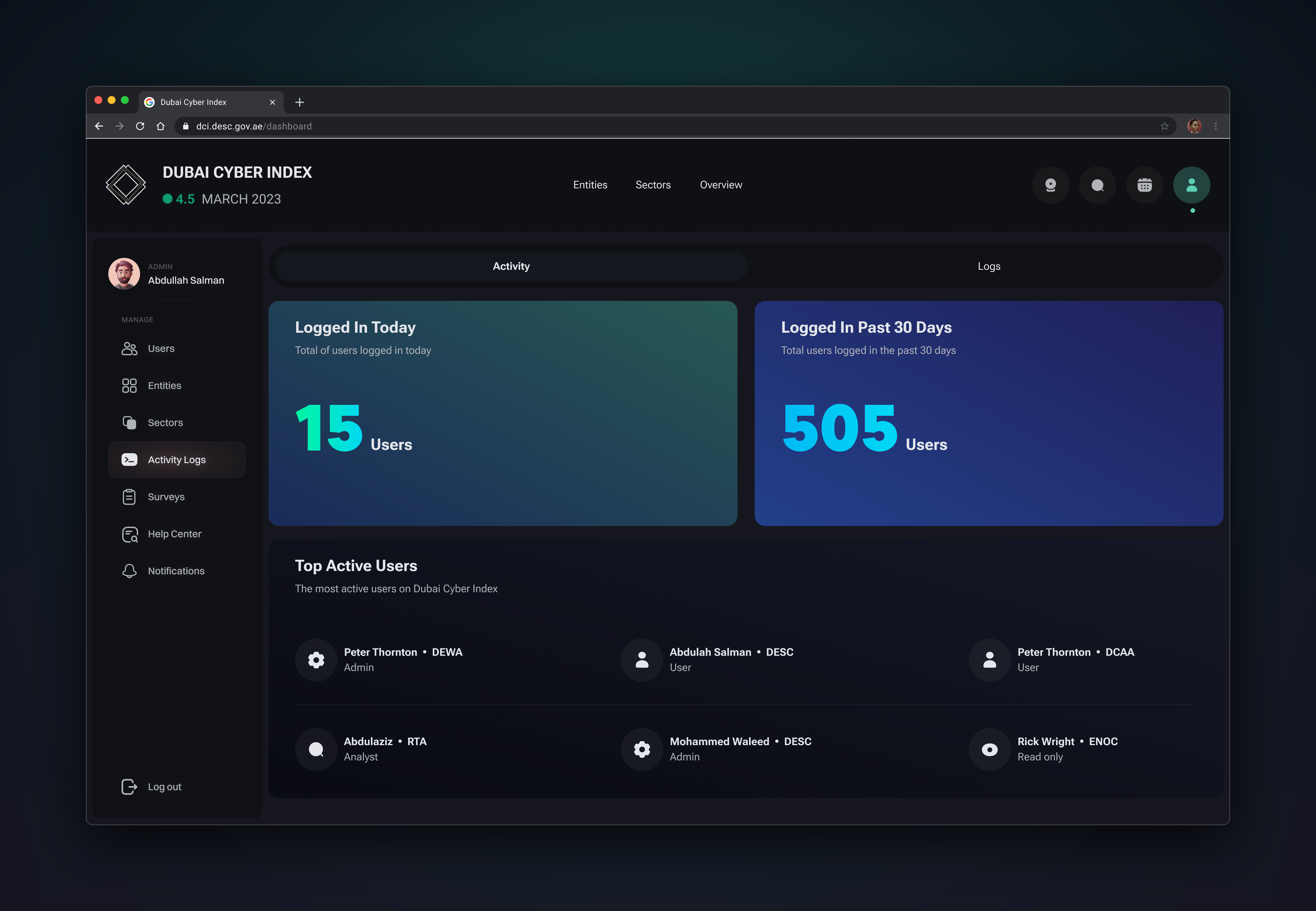Viewport: 1316px width, 911px height.
Task: Click the browser home icon
Action: coord(160,126)
